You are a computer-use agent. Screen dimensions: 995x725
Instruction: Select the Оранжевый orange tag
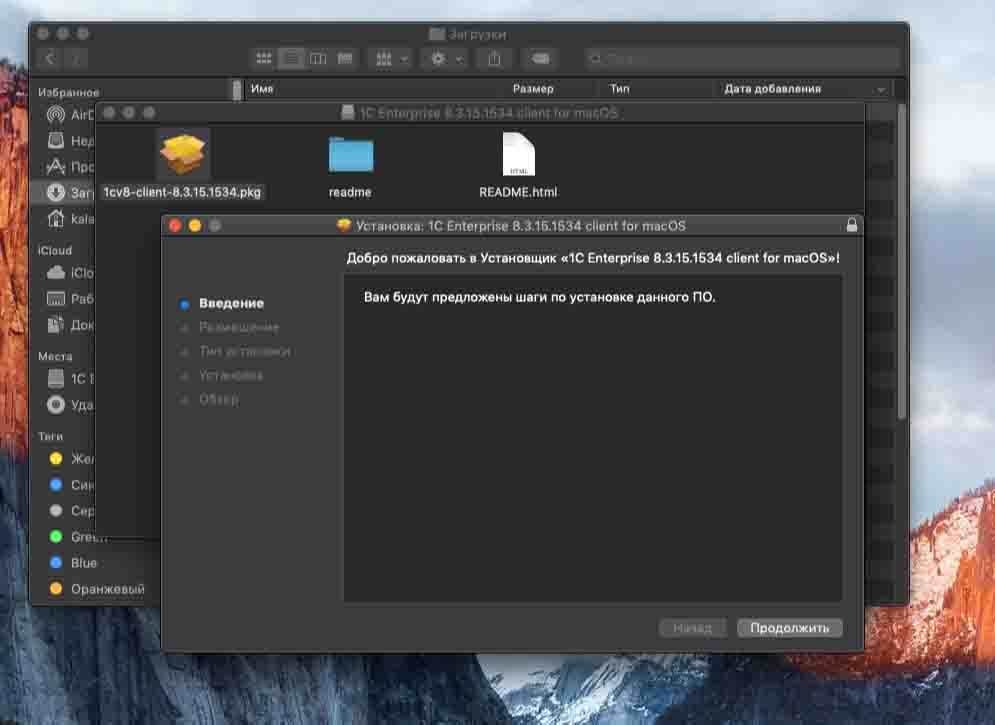point(96,589)
